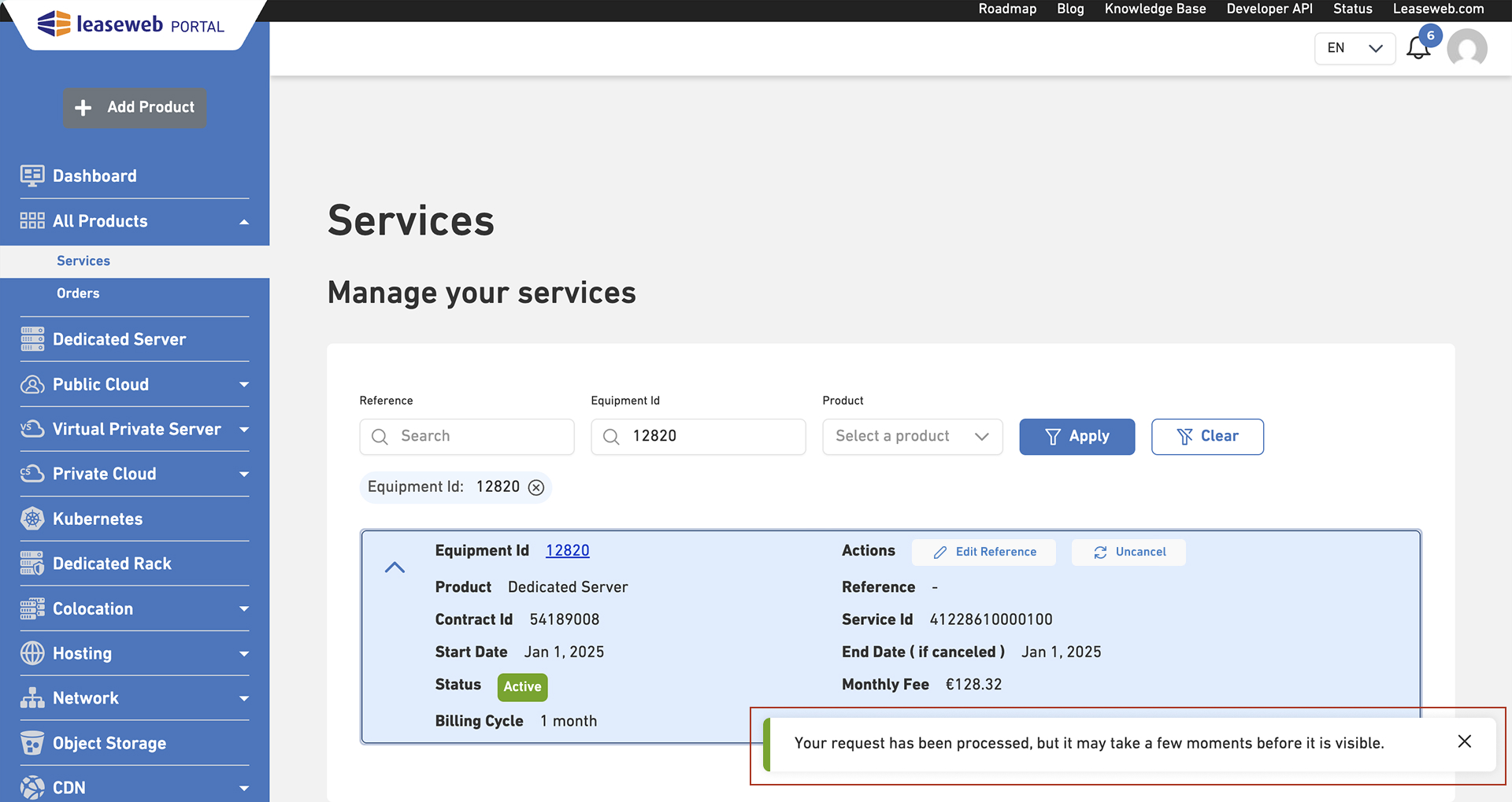Open the Status link in top bar

pos(1352,9)
